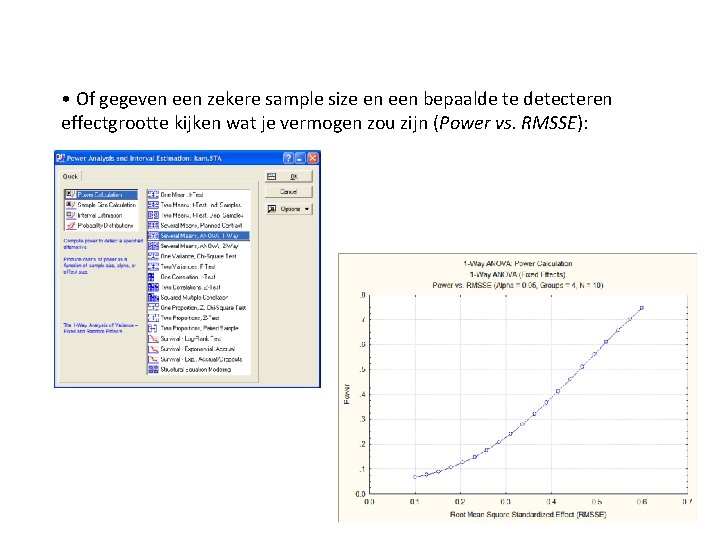The height and width of the screenshot is (540, 720).
Task: Click the One Correlation, t-Test icon
Action: tap(152, 277)
